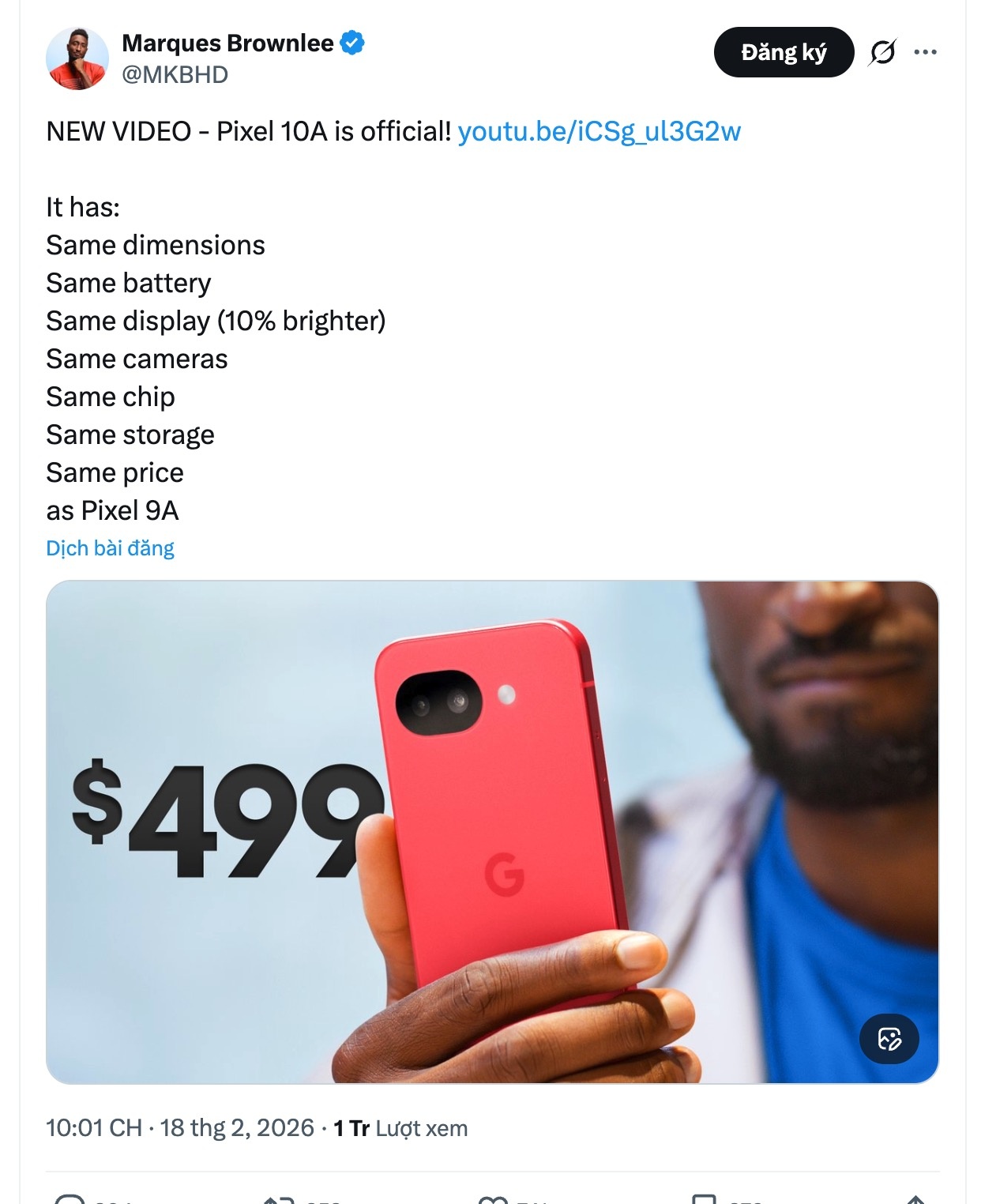Open the youtu.be/iCSg_ul3G2w link
Image resolution: width=981 pixels, height=1204 pixels.
[599, 131]
